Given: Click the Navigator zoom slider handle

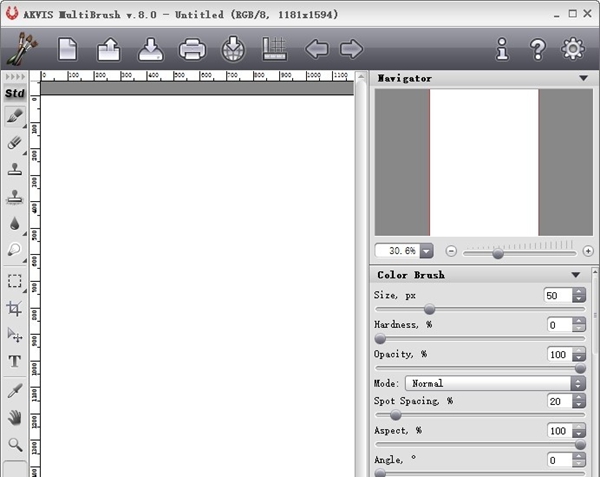Looking at the screenshot, I should 498,253.
